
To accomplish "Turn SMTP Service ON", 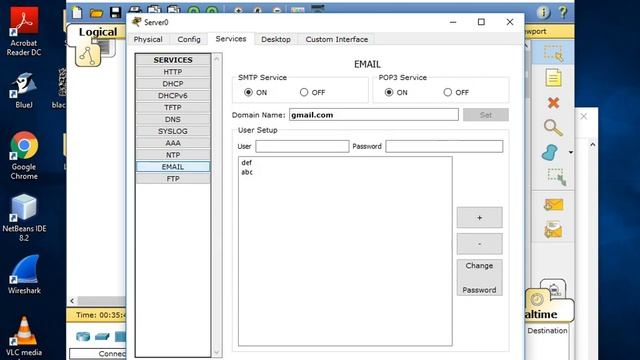I will click(x=248, y=92).
